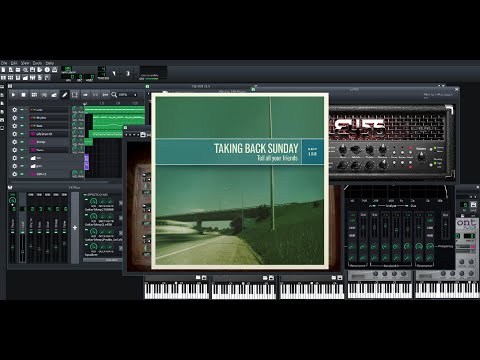Open My Presets sidebar tab
The image size is (480, 360).
click(2, 112)
